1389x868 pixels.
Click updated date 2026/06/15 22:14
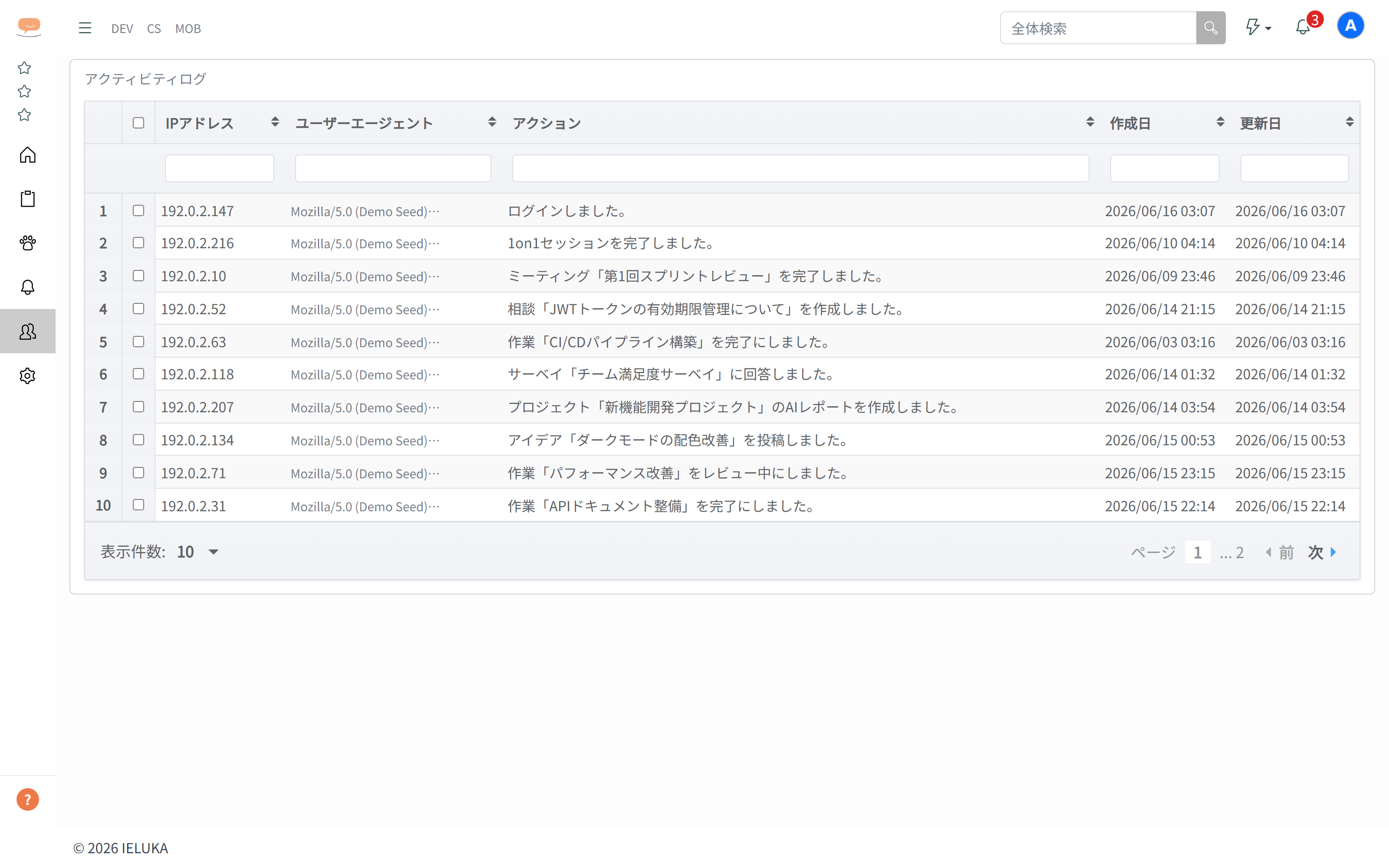(1290, 506)
